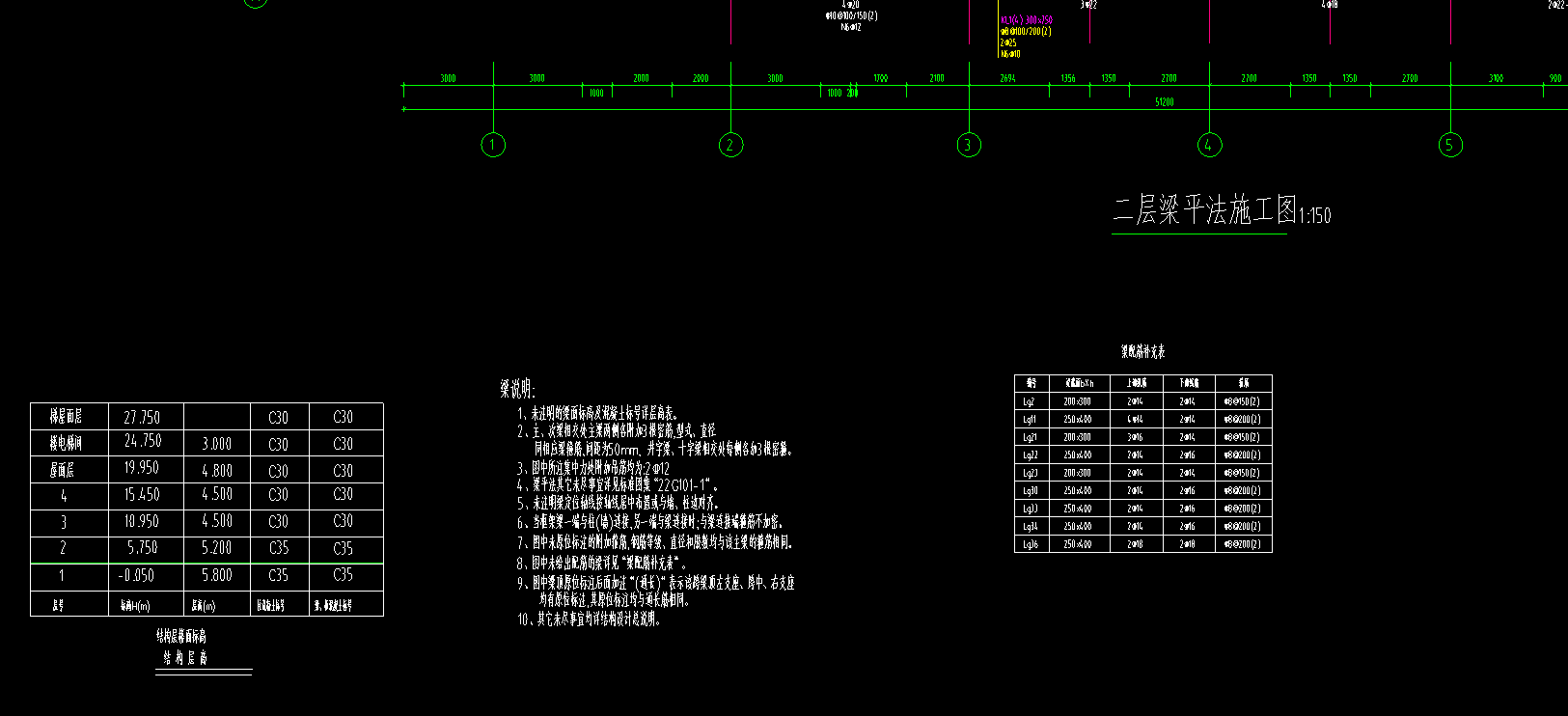Click elevation value 5.750 in story table
The width and height of the screenshot is (1568, 716).
click(x=143, y=547)
